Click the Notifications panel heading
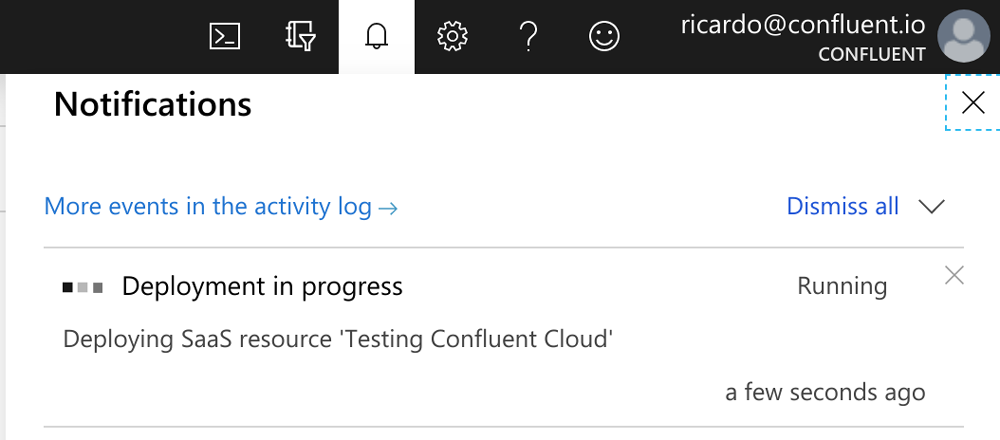This screenshot has height=440, width=1000. (x=153, y=103)
